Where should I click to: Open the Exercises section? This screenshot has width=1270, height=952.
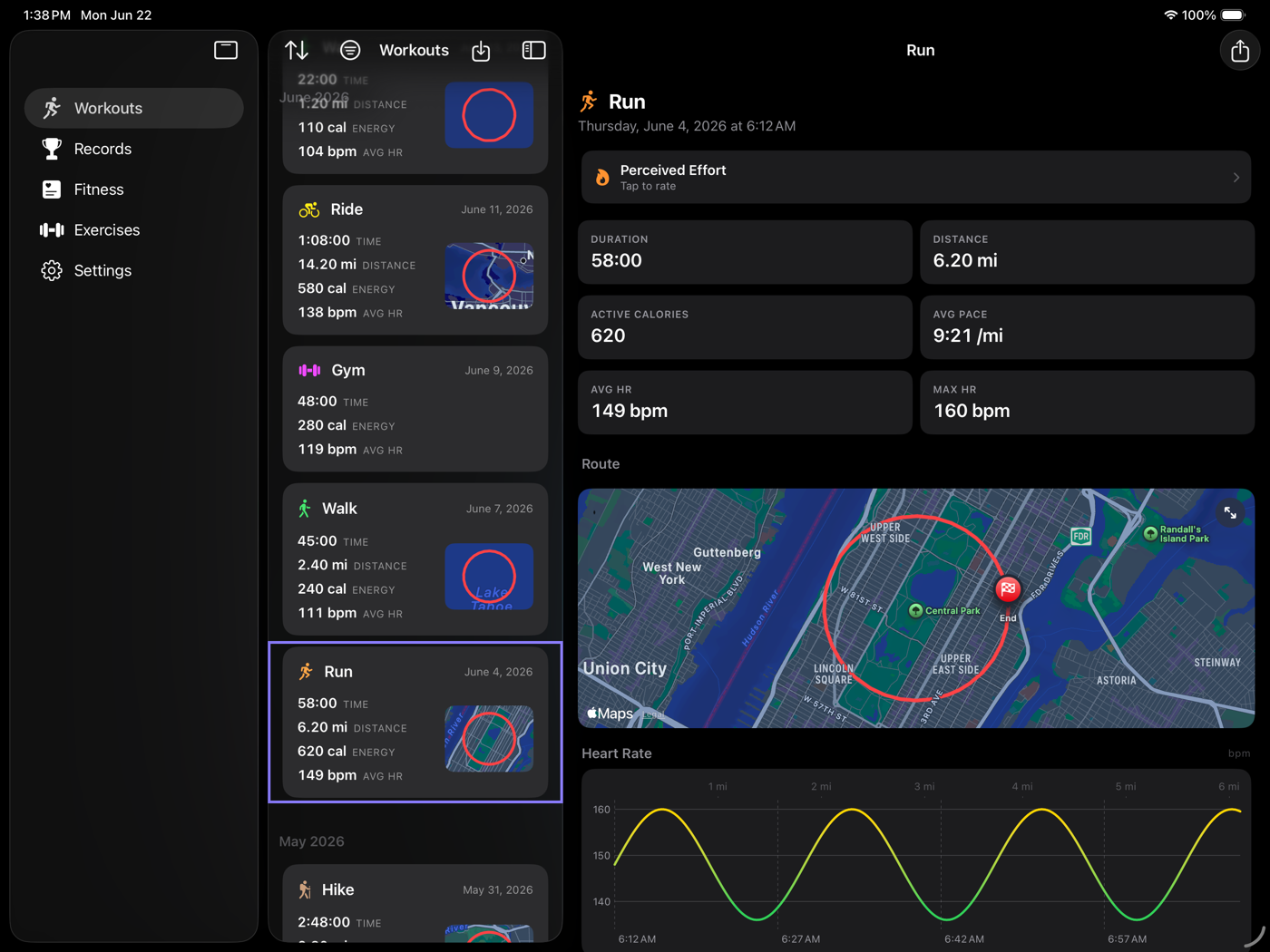134,230
